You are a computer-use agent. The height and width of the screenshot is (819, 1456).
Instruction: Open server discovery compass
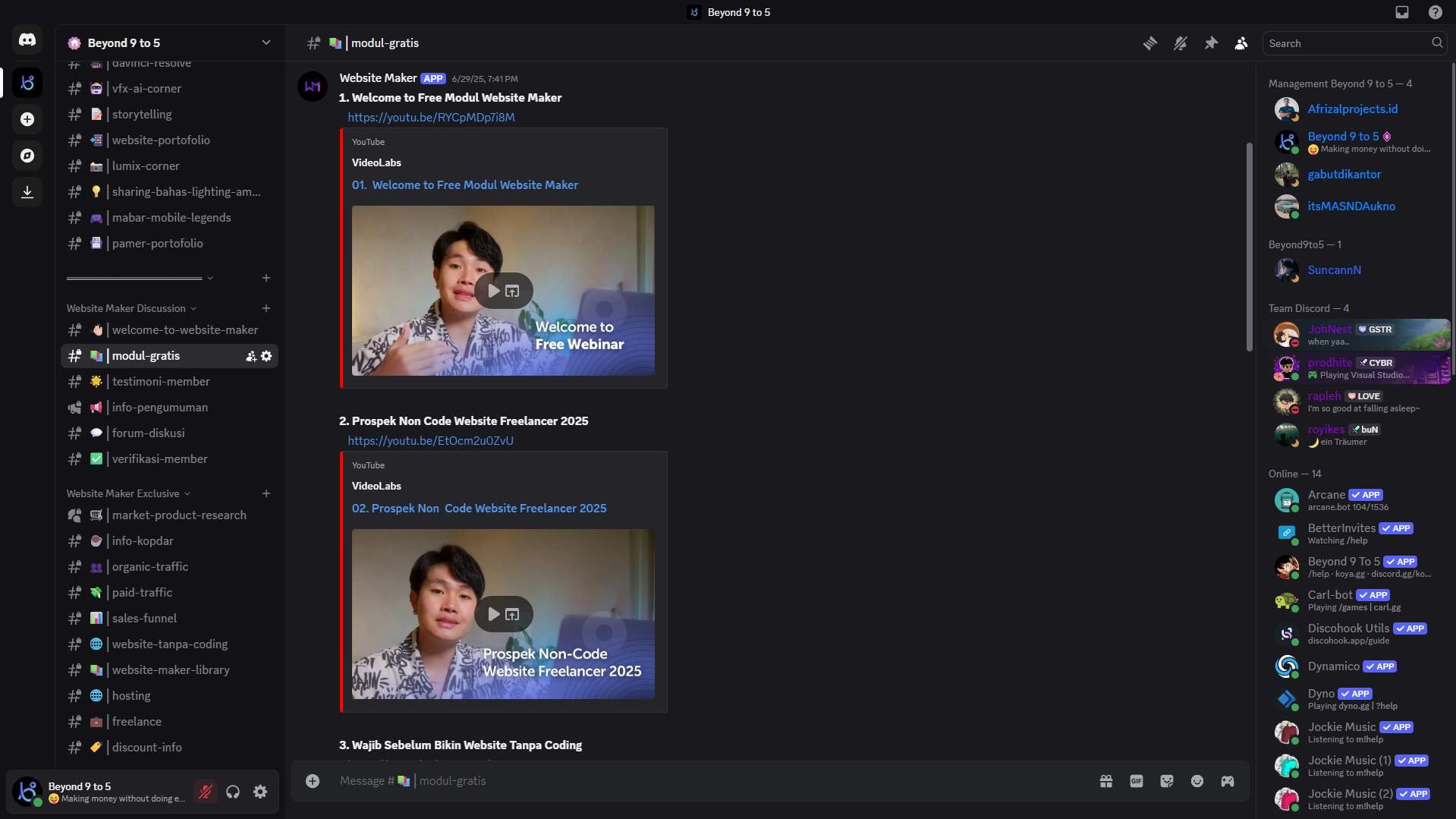click(27, 156)
